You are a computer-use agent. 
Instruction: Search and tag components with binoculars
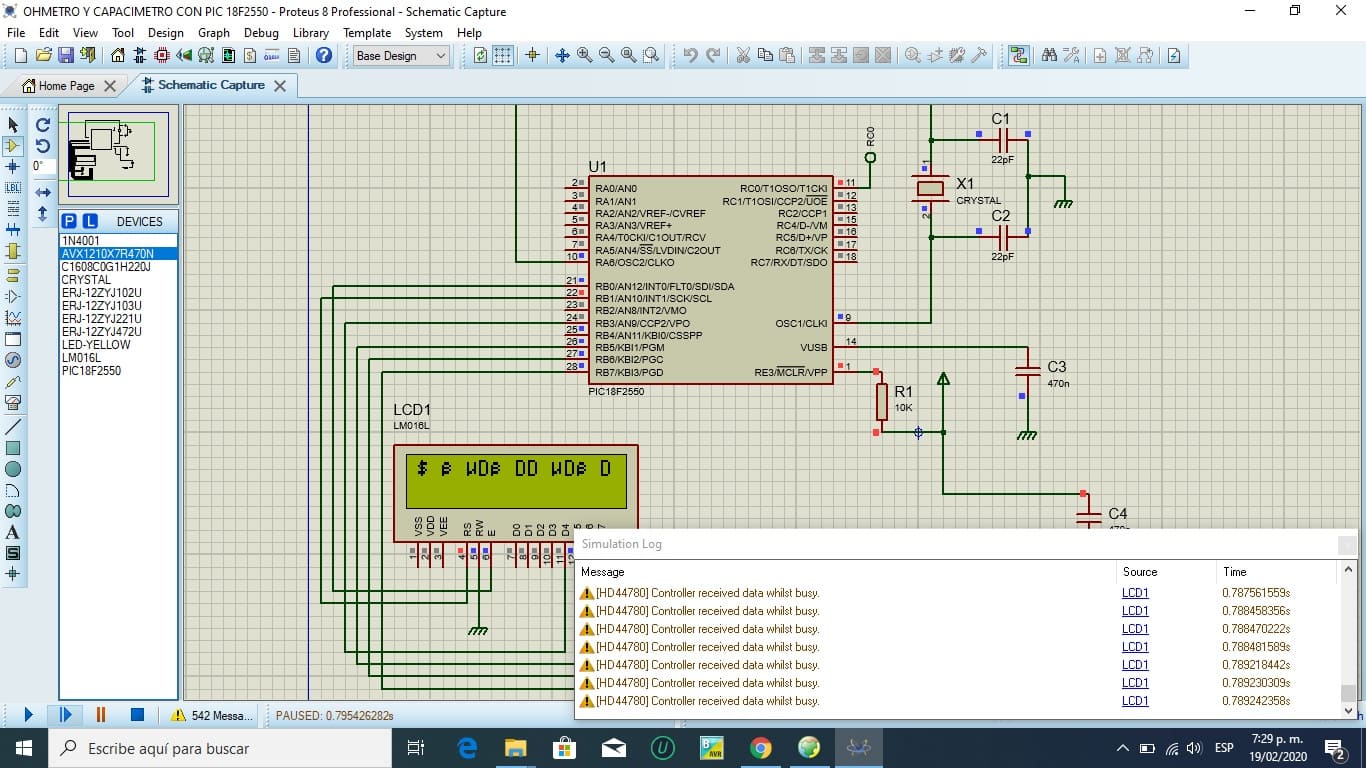1049,56
